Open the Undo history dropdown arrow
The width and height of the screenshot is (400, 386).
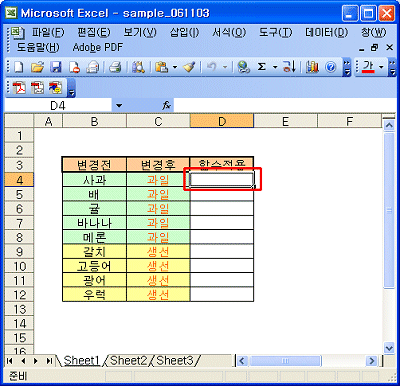tap(225, 67)
